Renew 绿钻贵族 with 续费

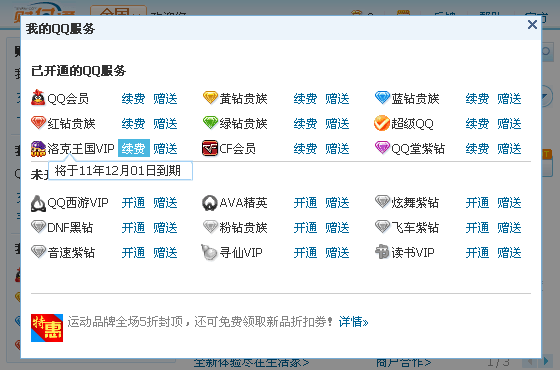point(305,124)
